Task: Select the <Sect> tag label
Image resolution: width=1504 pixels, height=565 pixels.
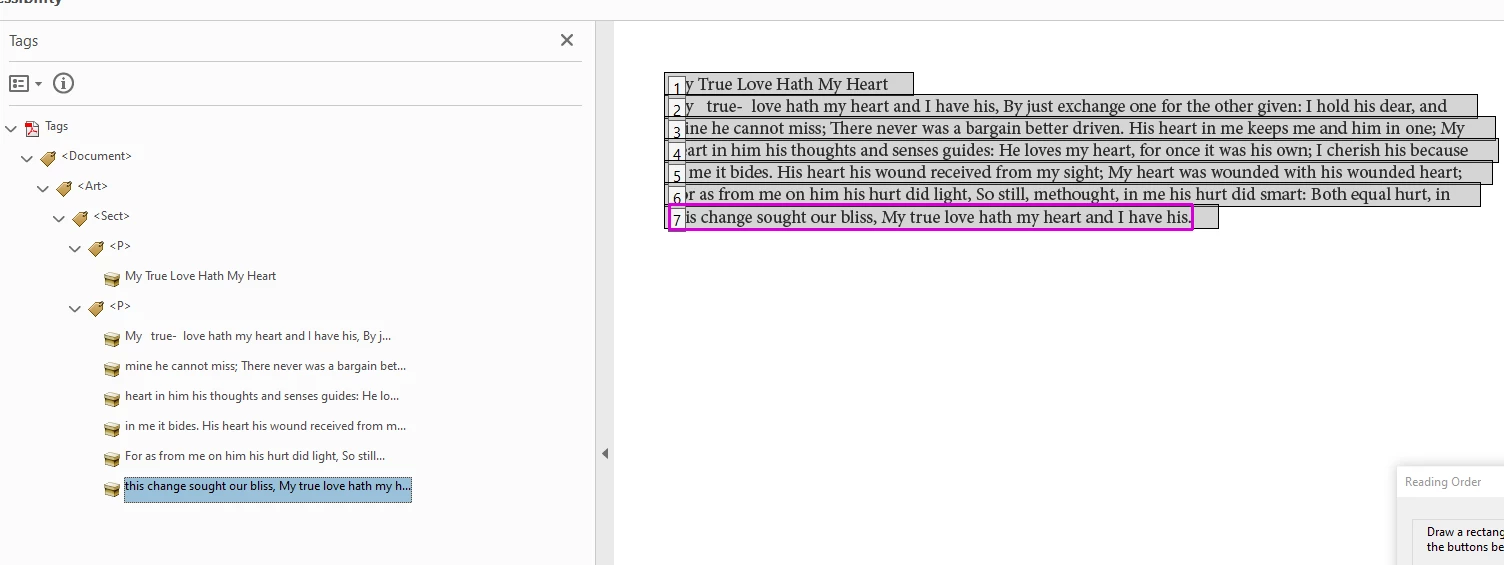Action: [x=111, y=216]
